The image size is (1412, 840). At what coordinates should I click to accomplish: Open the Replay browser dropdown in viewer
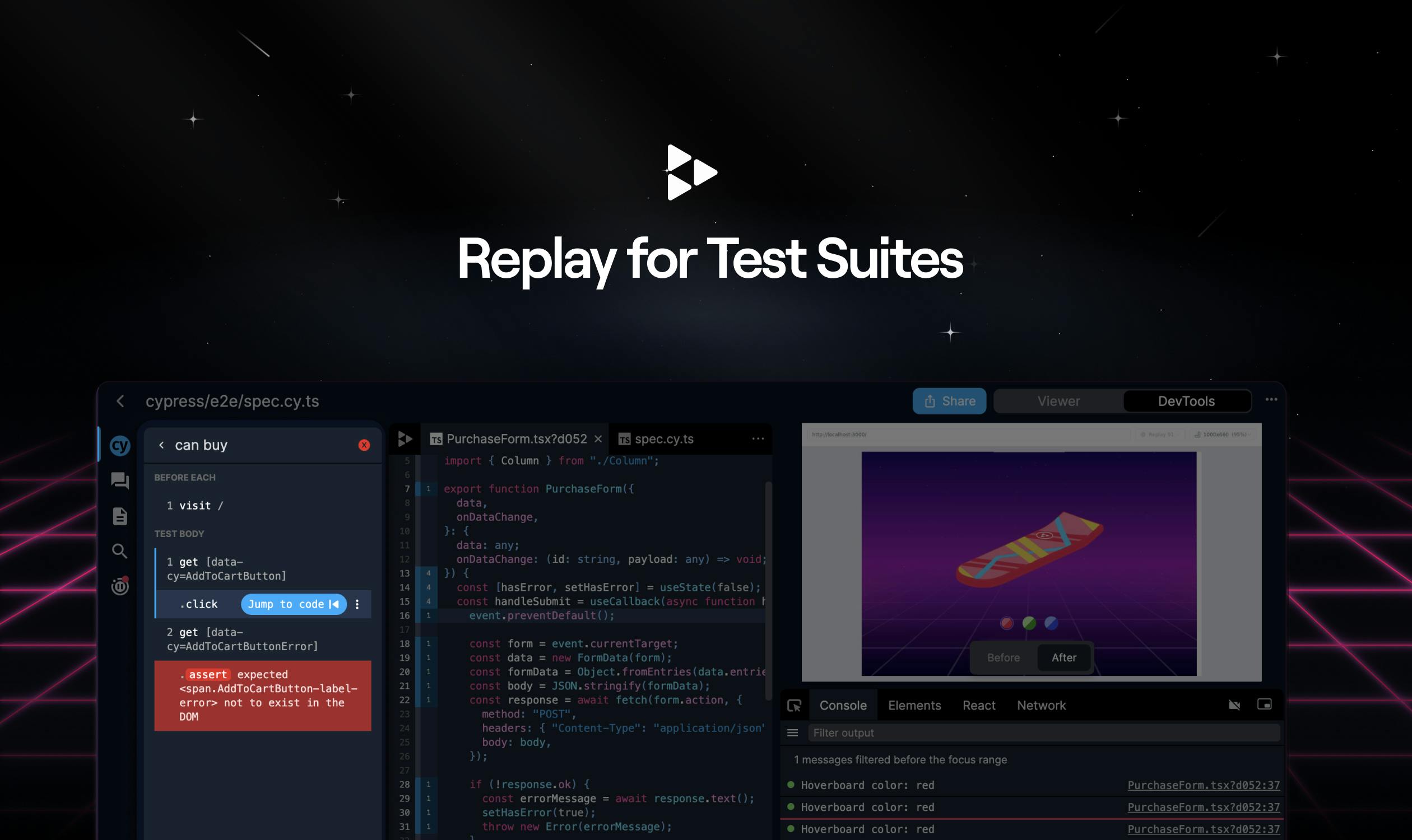tap(1159, 435)
